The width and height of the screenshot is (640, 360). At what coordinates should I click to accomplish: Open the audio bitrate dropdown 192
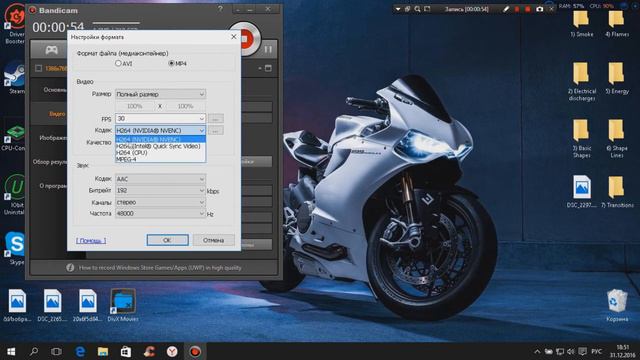pos(160,191)
